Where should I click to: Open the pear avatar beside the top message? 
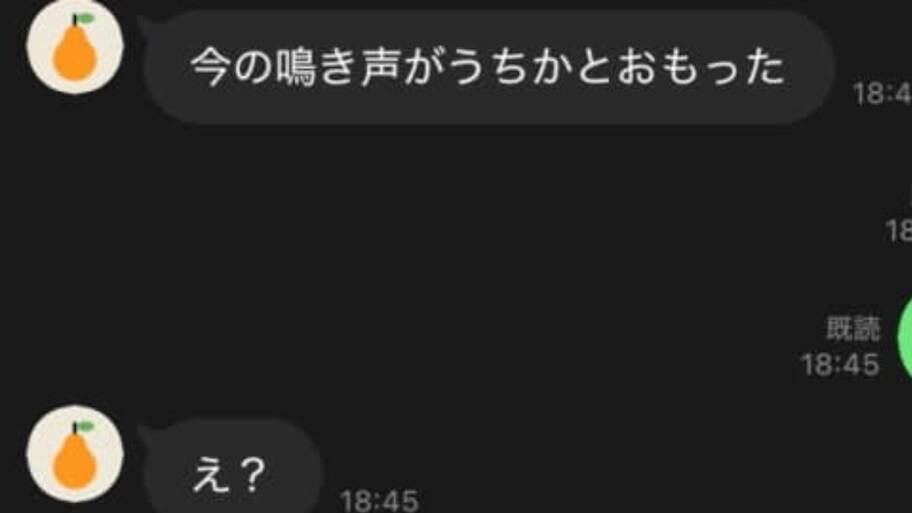tap(75, 47)
